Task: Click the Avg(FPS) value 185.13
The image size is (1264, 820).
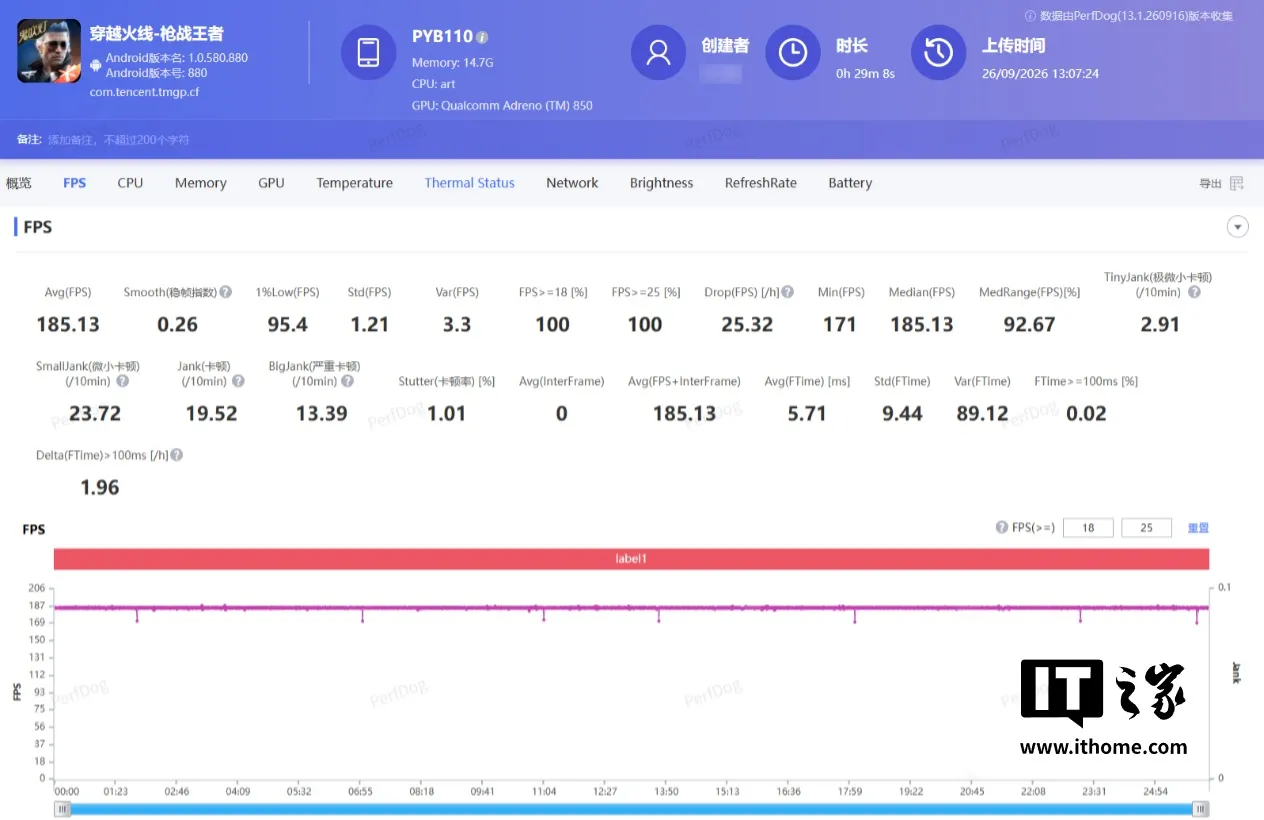Action: pyautogui.click(x=68, y=324)
